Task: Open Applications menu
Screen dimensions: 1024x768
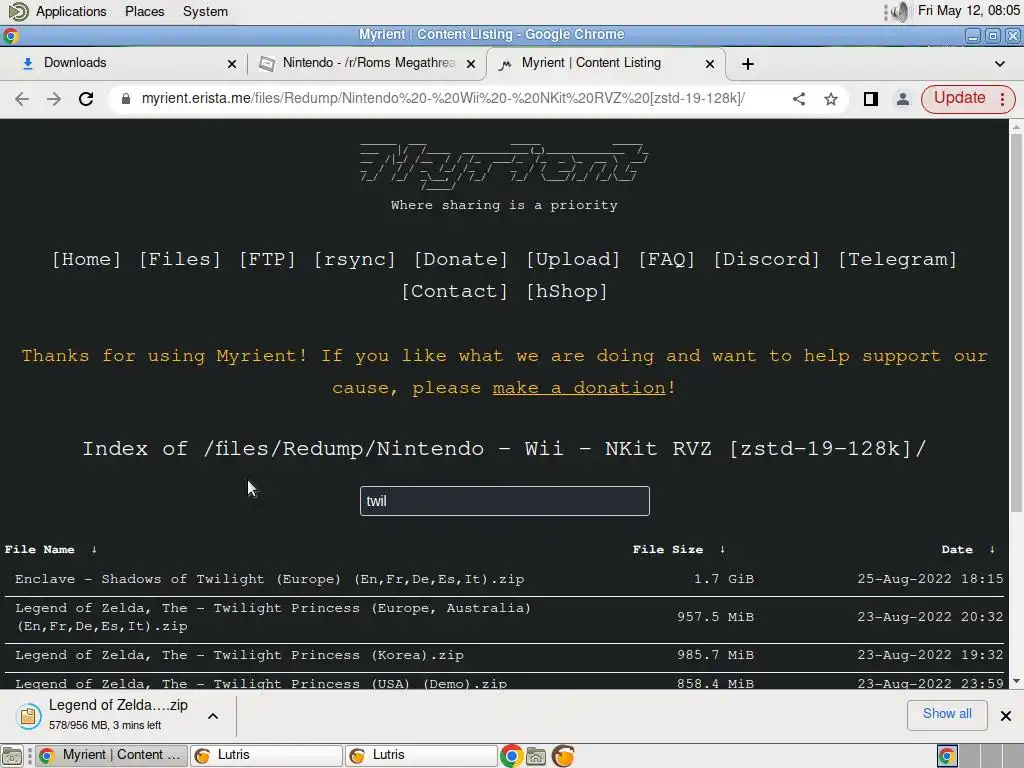Action: pos(71,11)
